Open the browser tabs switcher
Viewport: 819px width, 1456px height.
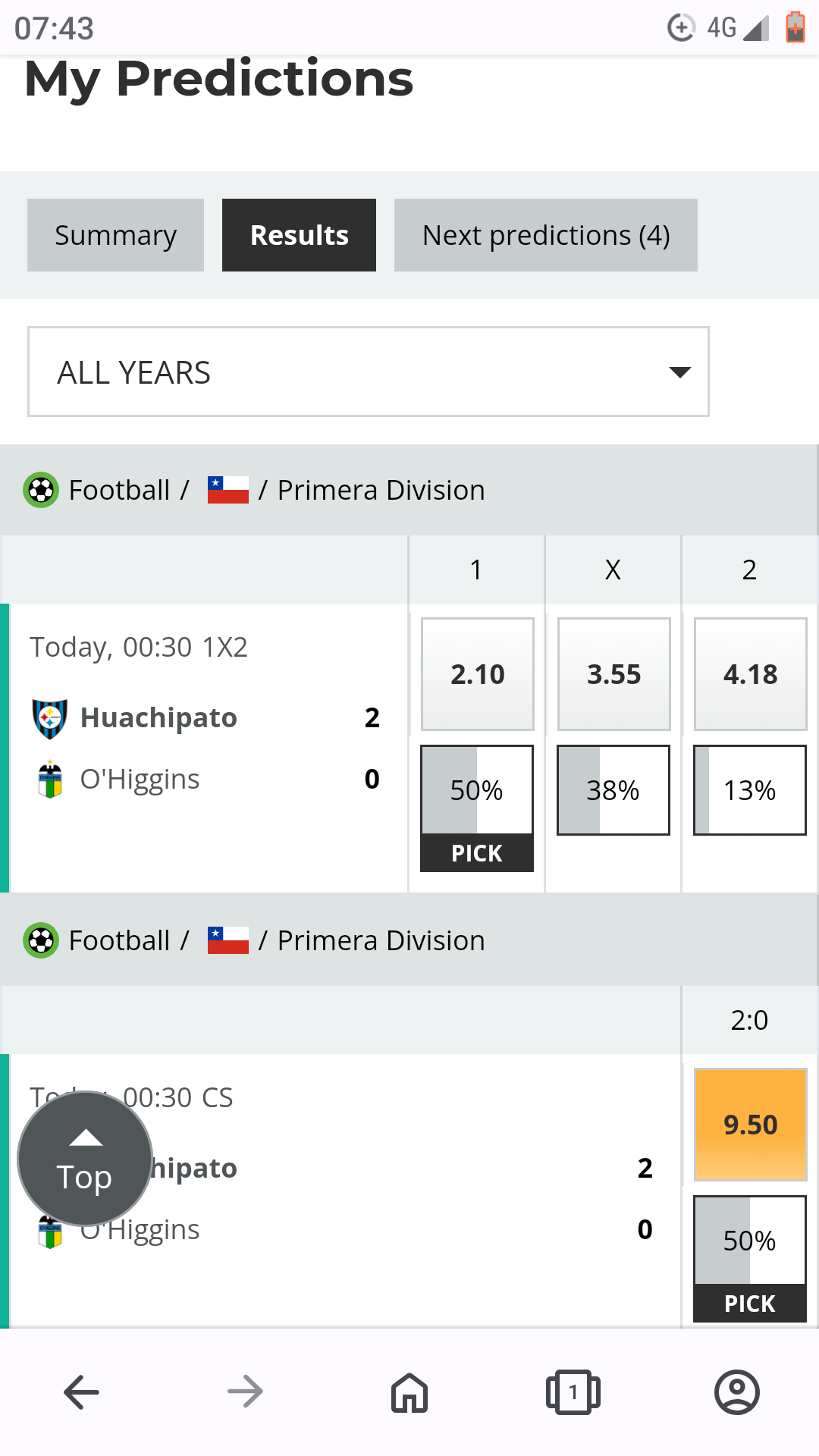click(573, 1392)
